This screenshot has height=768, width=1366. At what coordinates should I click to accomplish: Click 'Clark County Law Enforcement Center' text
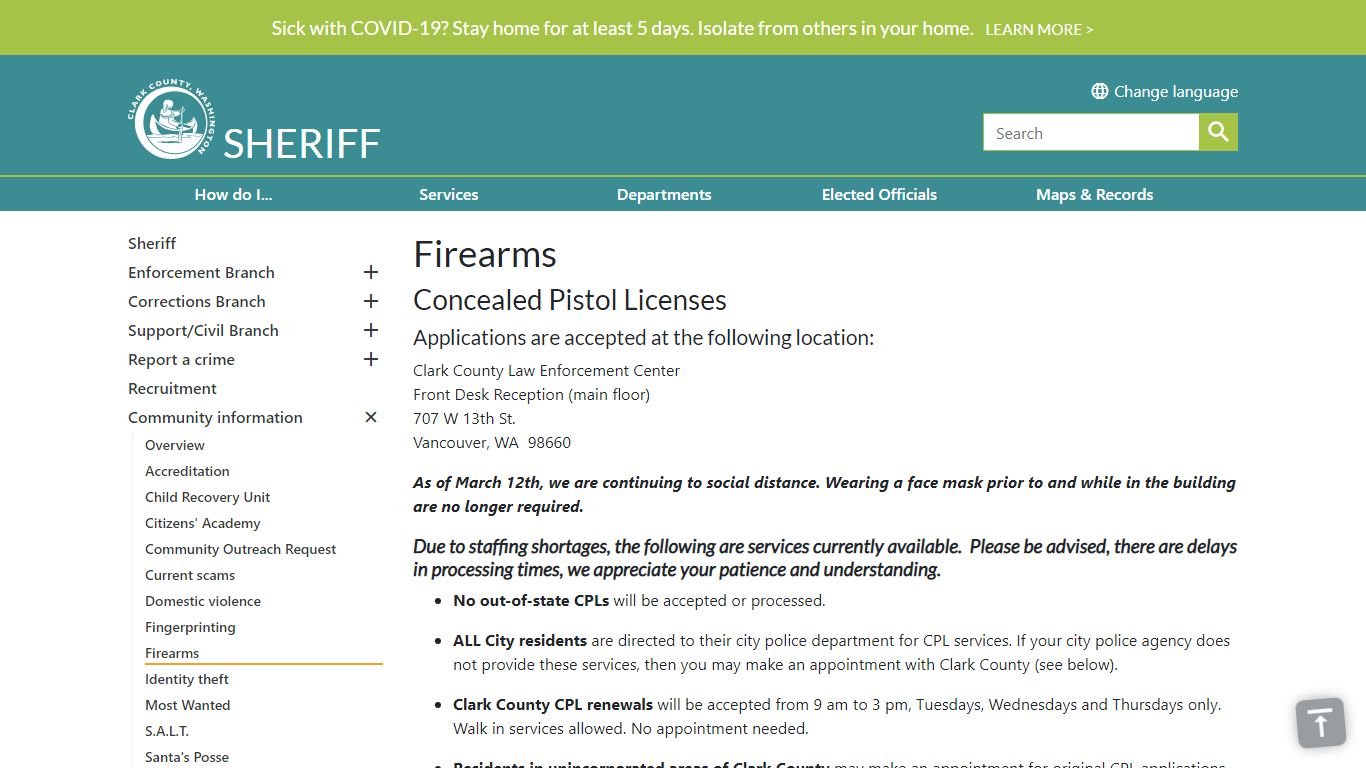click(547, 370)
